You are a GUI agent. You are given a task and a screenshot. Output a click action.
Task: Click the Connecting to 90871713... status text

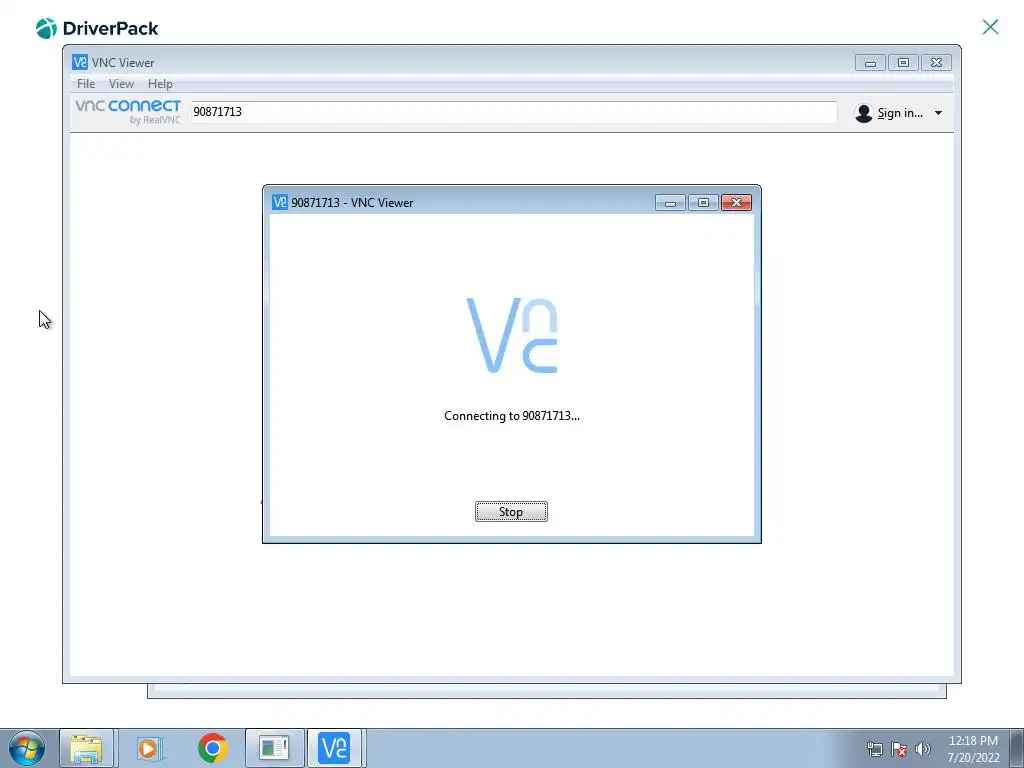pyautogui.click(x=511, y=416)
